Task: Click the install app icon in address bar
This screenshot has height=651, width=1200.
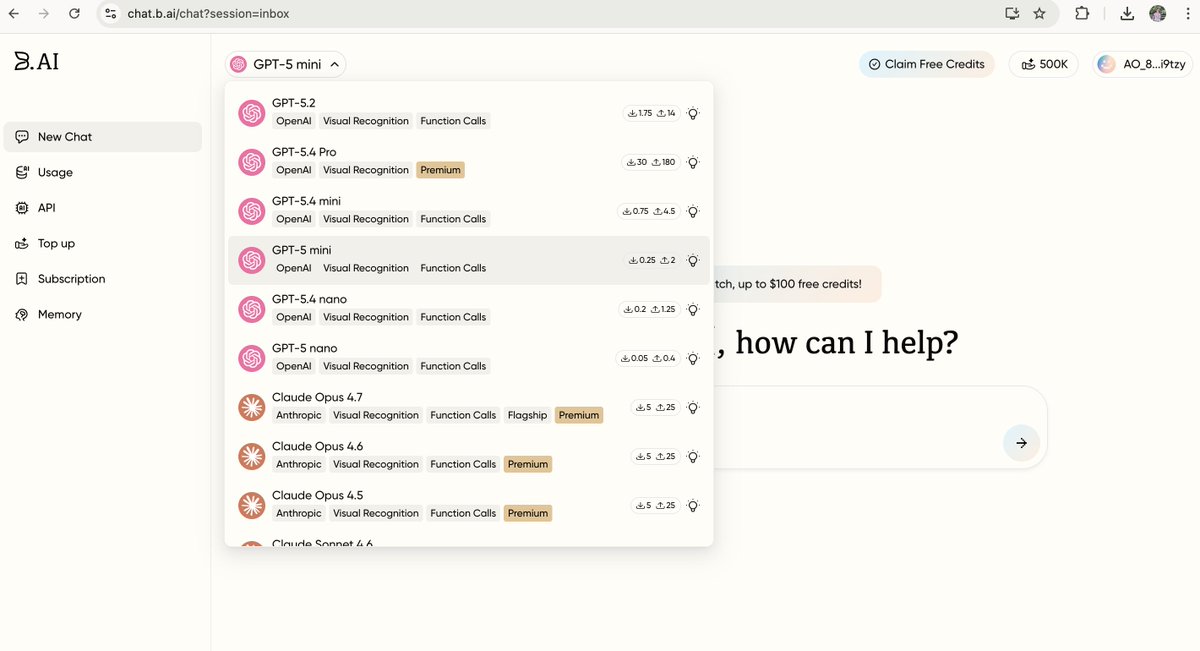Action: [1012, 14]
